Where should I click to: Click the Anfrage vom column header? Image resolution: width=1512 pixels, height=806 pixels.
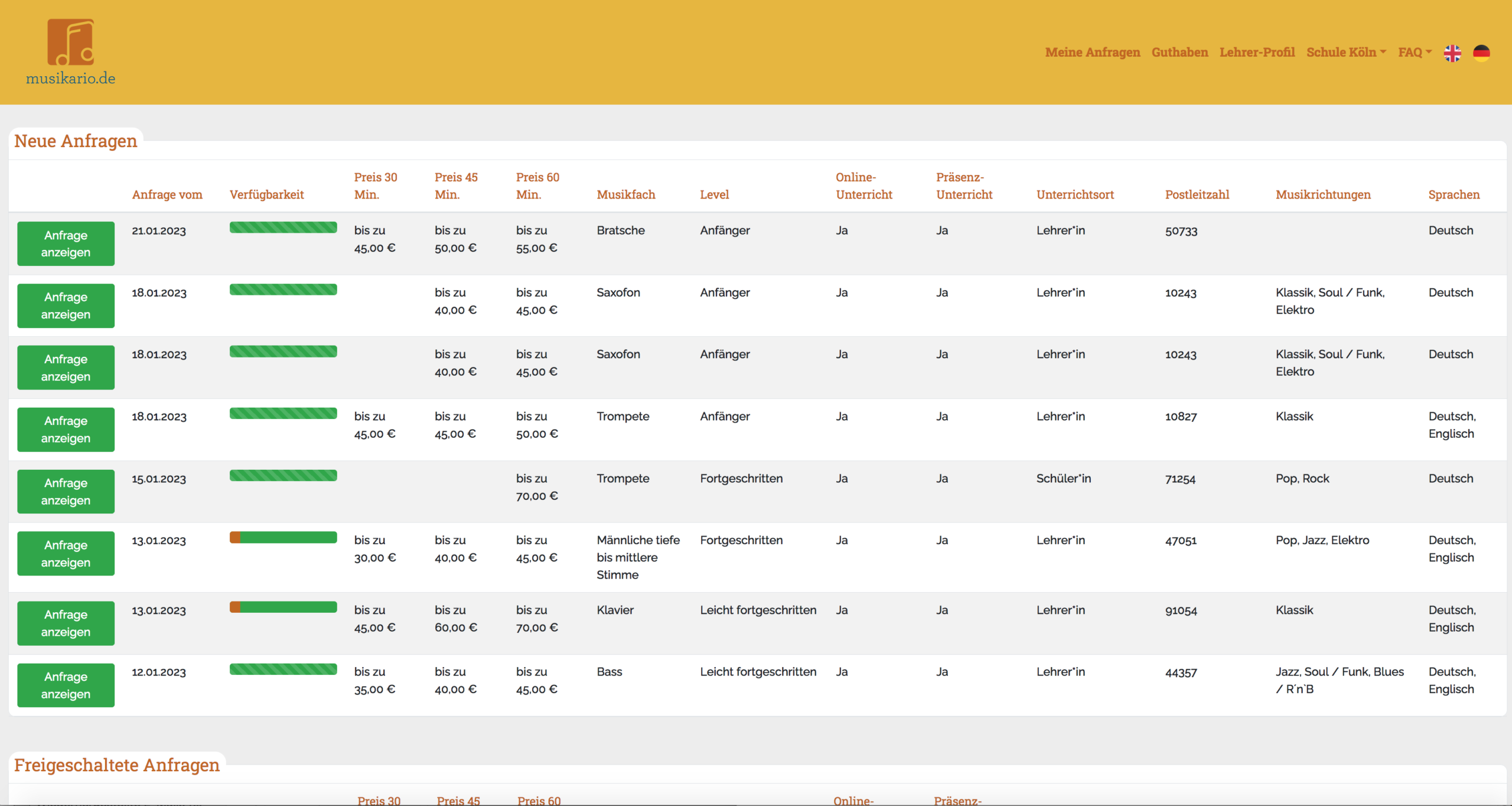pyautogui.click(x=167, y=194)
